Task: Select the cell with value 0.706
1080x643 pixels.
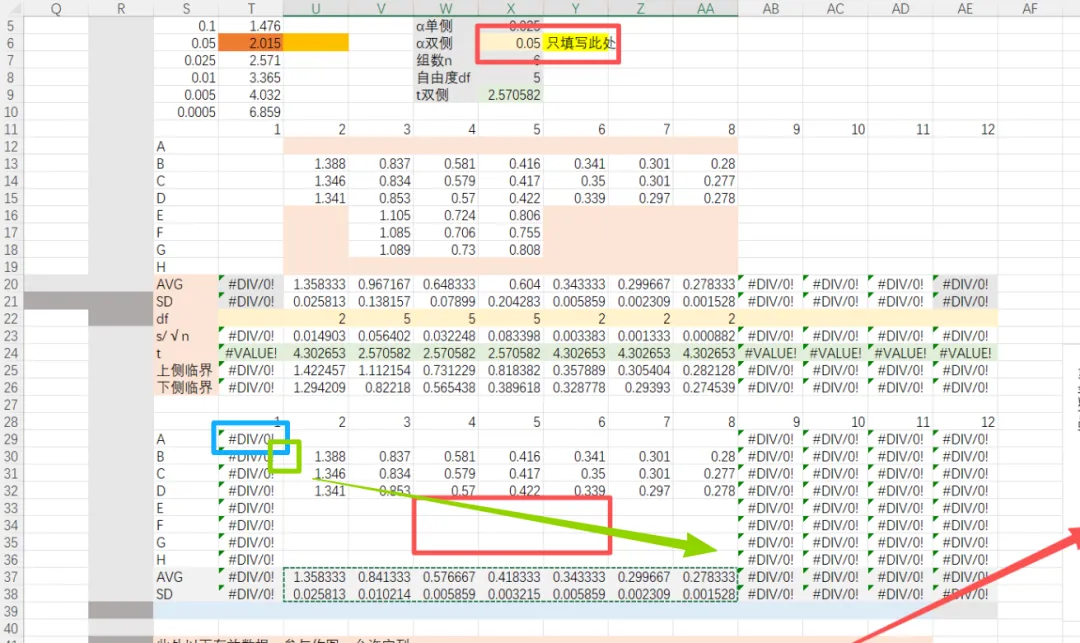Action: click(446, 233)
